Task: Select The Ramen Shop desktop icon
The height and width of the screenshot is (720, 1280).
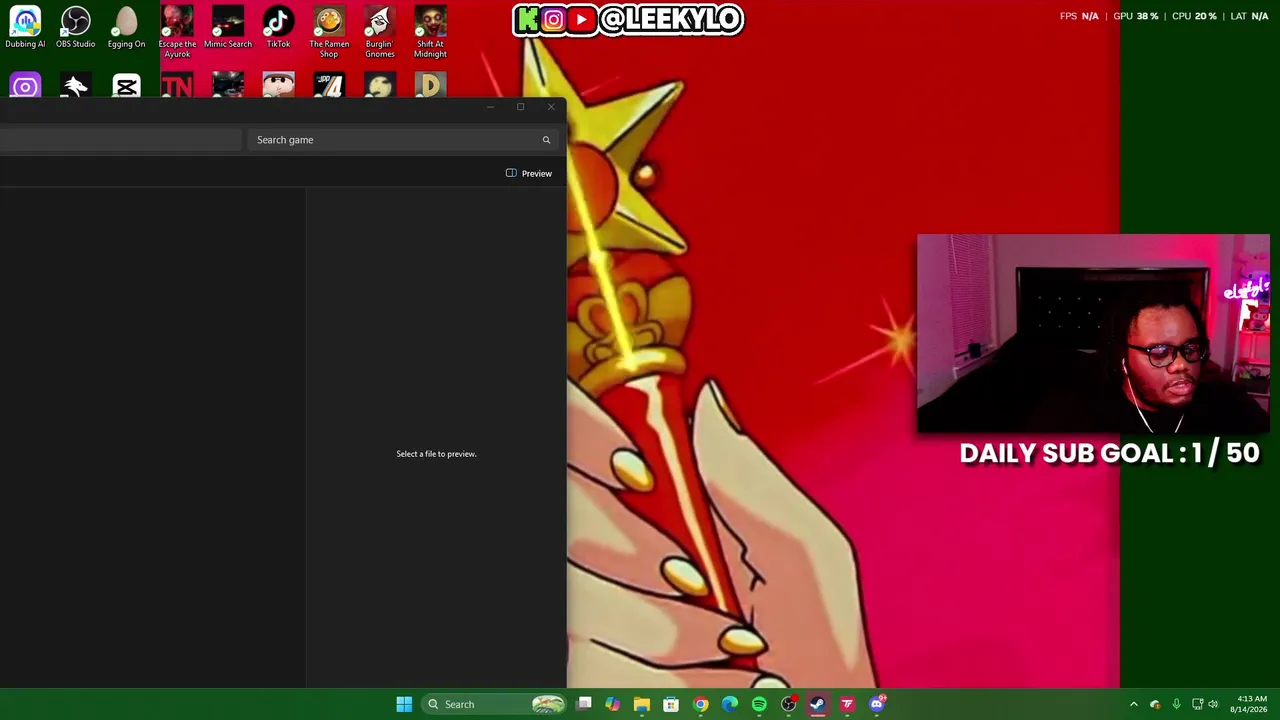Action: pos(329,32)
